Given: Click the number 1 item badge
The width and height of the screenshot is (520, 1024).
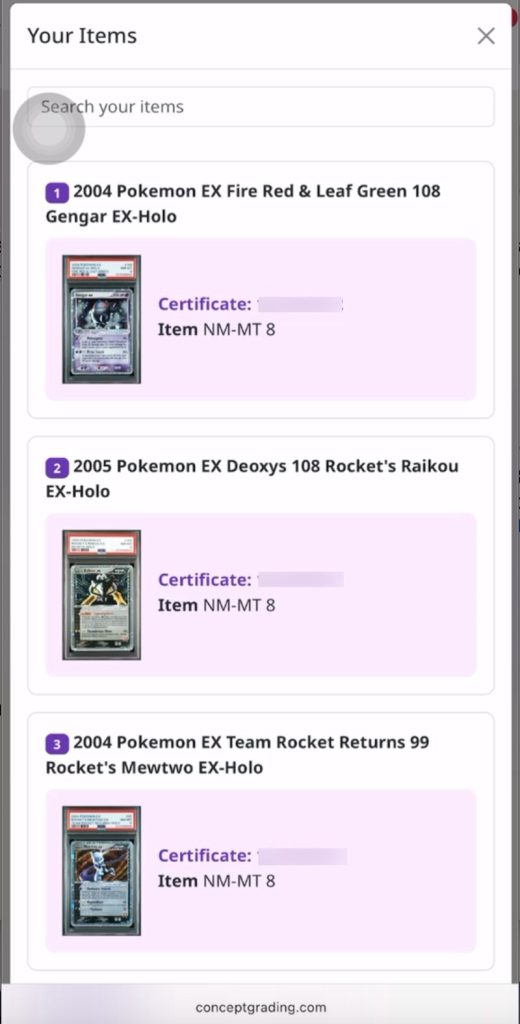Looking at the screenshot, I should (57, 193).
